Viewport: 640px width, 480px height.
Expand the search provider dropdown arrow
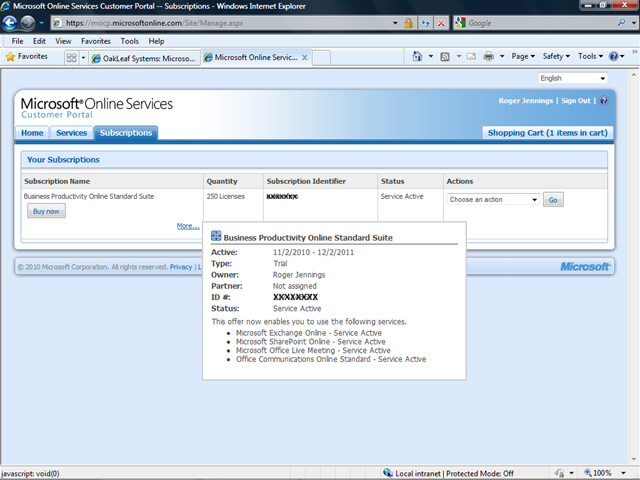[633, 23]
